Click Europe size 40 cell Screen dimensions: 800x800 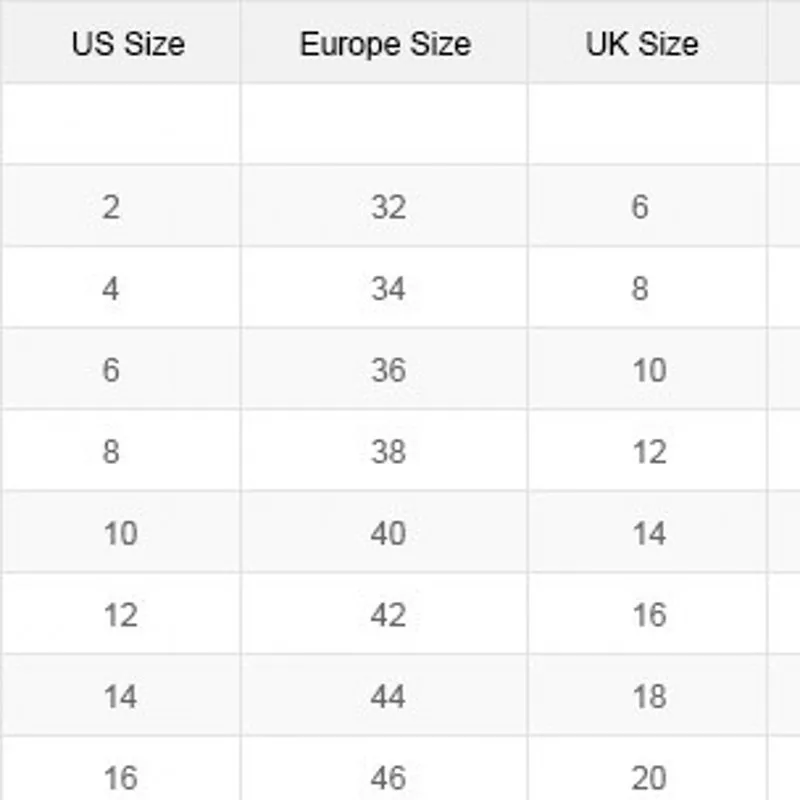pos(388,533)
